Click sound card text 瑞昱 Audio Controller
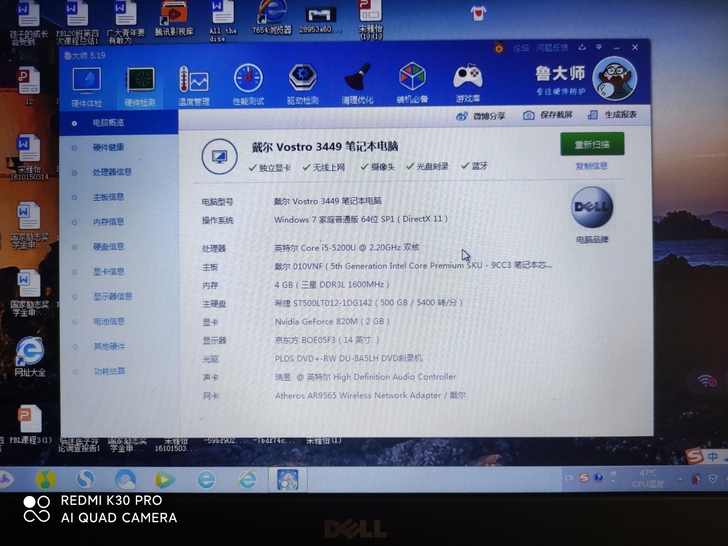728x546 pixels. [365, 377]
